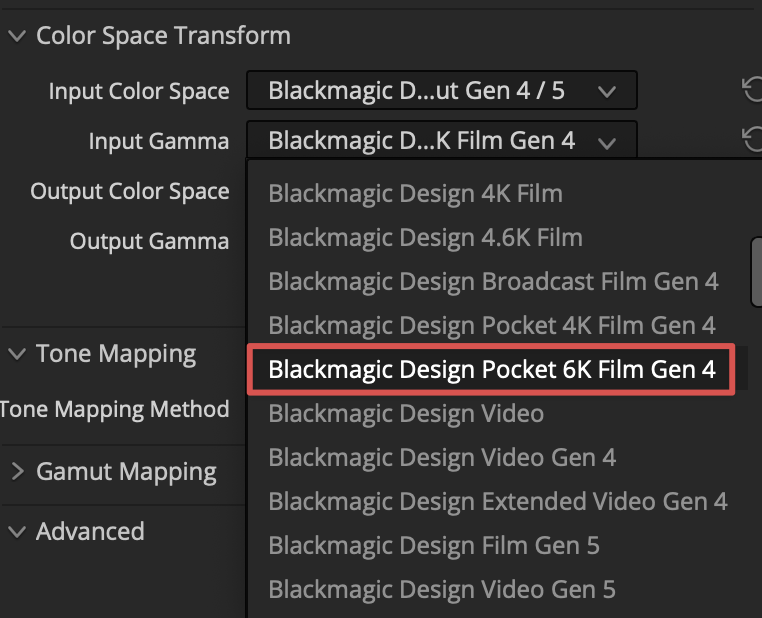
Task: Select Blackmagic Design Film Gen 5
Action: (x=433, y=546)
